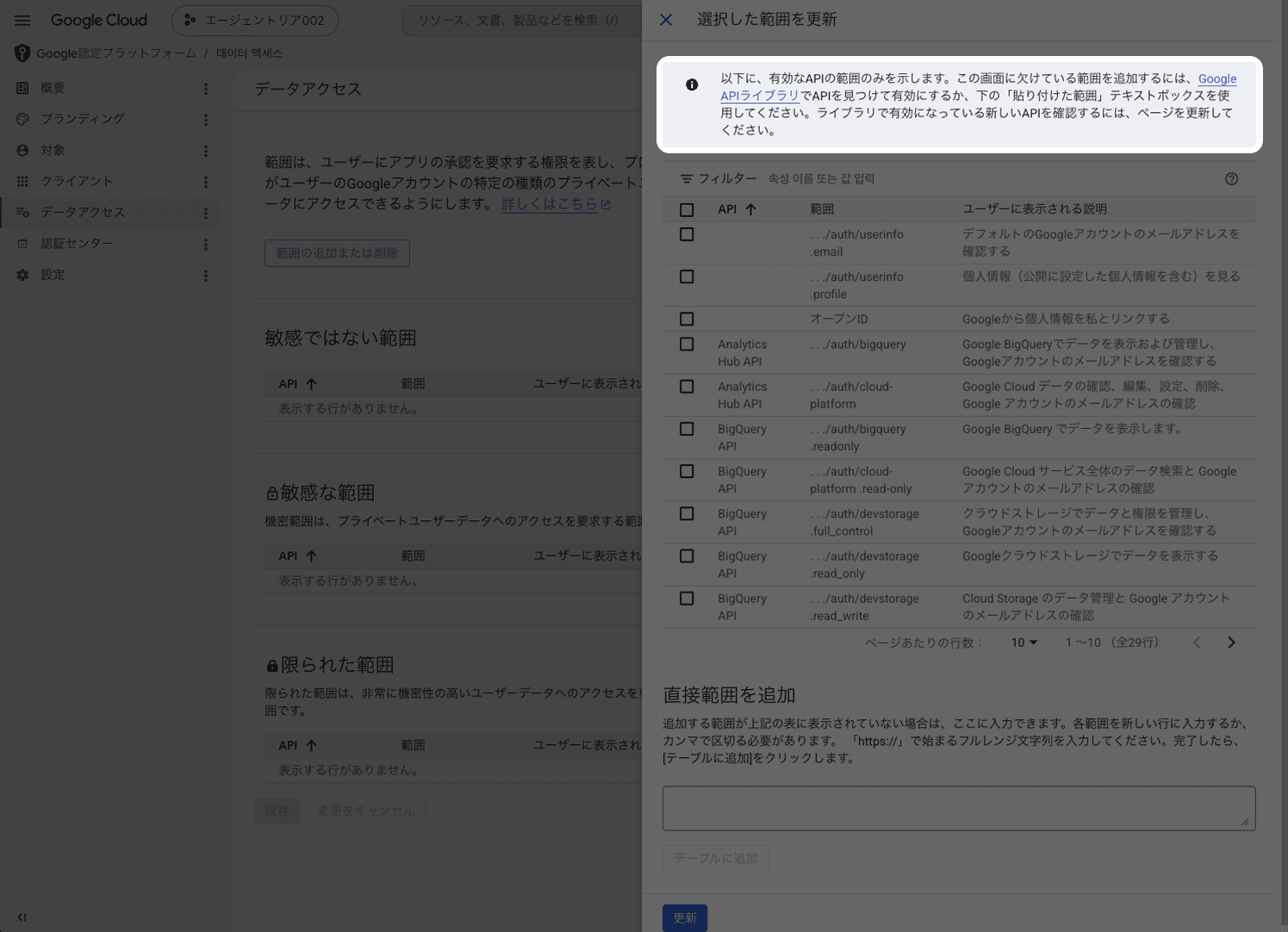Click the shield icon beside Google認定プラットフォーム
This screenshot has width=1288, height=932.
[x=22, y=53]
